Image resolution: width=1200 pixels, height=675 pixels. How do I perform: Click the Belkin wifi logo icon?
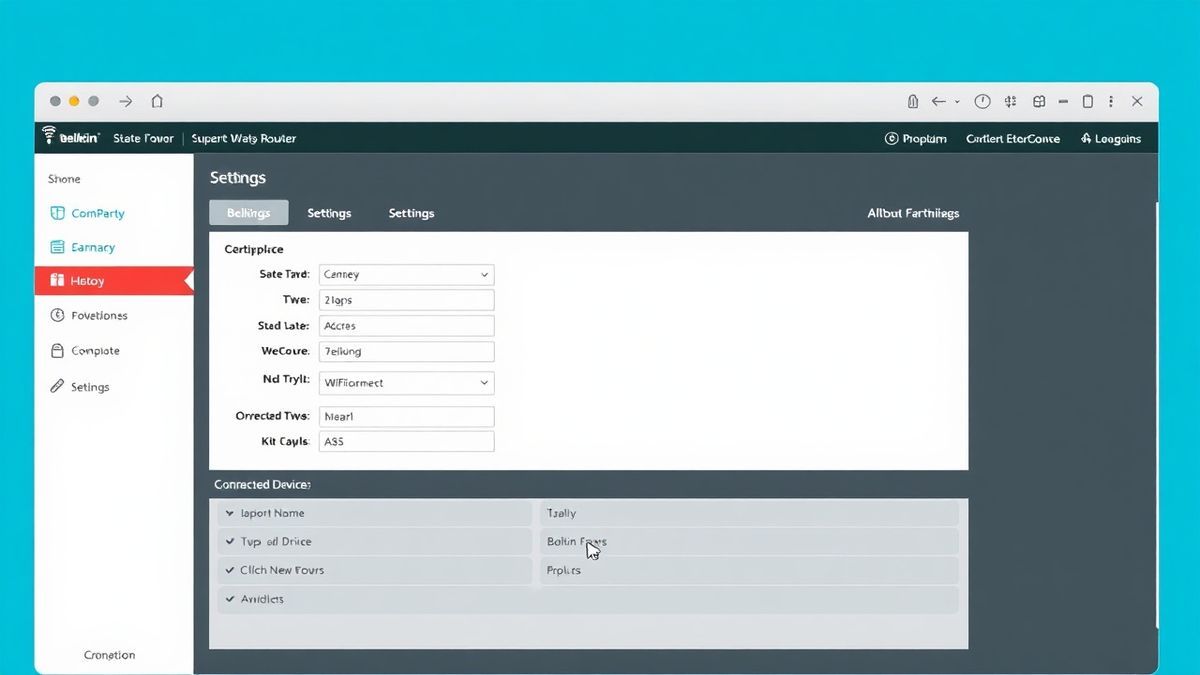coord(49,135)
